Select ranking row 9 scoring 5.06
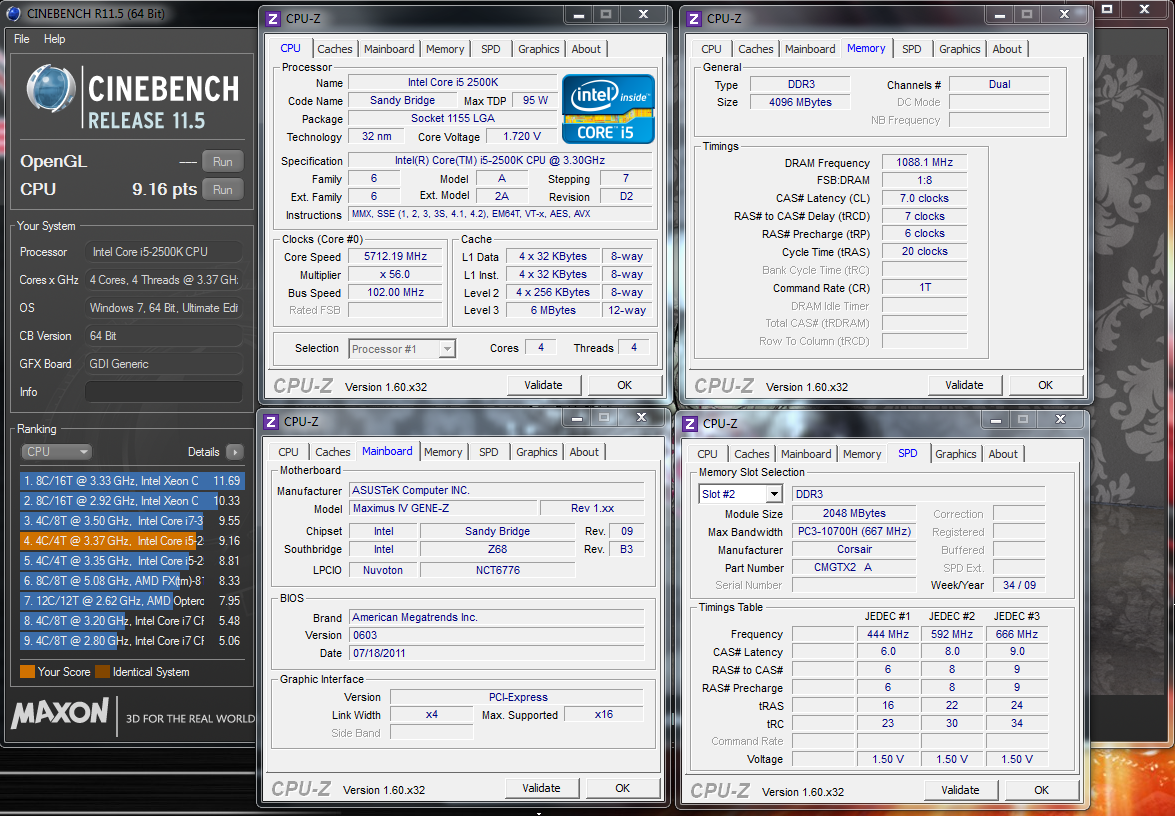Image resolution: width=1175 pixels, height=816 pixels. [x=132, y=641]
